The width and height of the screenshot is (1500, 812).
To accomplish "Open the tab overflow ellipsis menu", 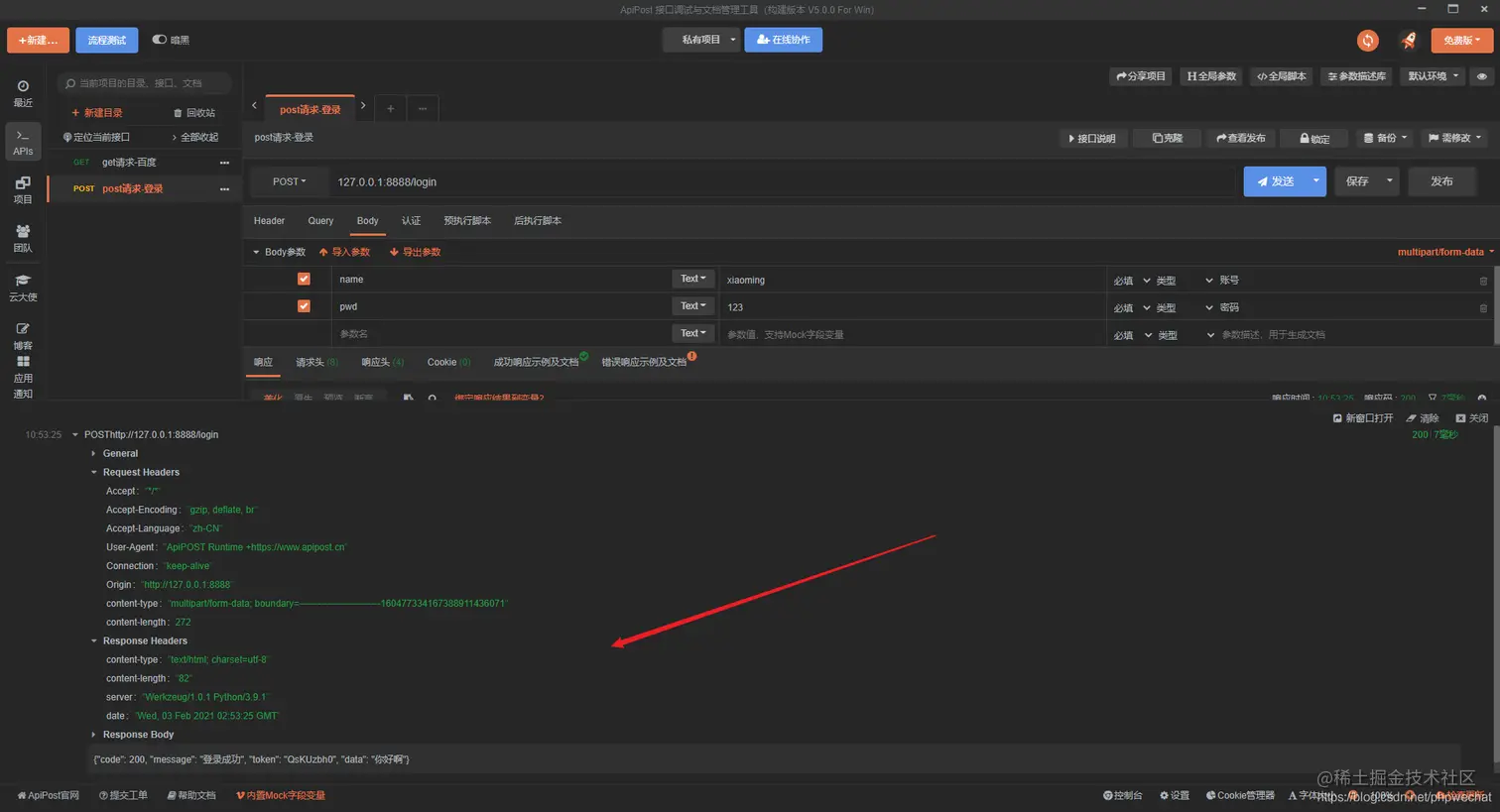I will pyautogui.click(x=423, y=109).
